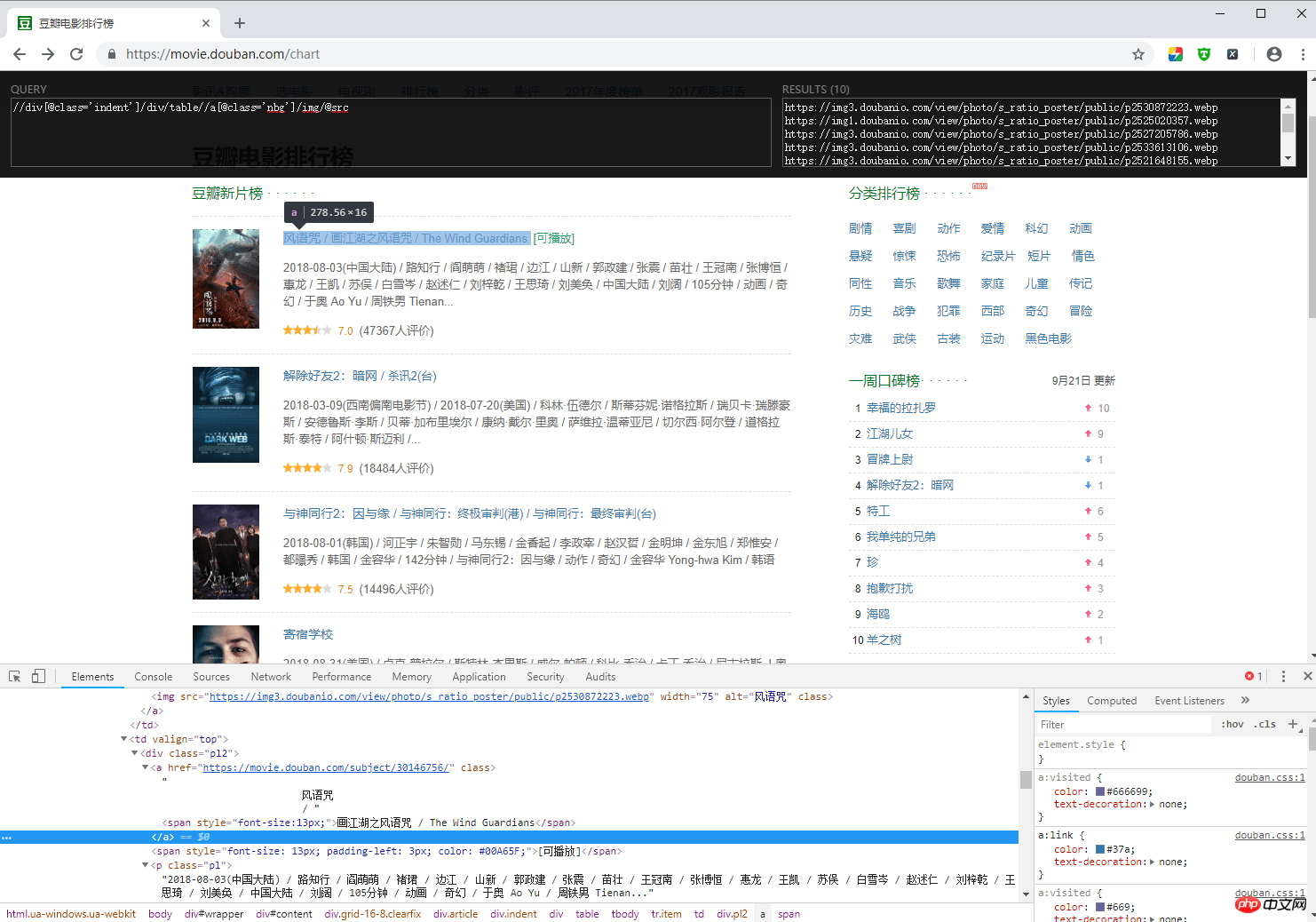Image resolution: width=1316 pixels, height=922 pixels.
Task: Open the Chrome three-dot menu
Action: click(1303, 54)
